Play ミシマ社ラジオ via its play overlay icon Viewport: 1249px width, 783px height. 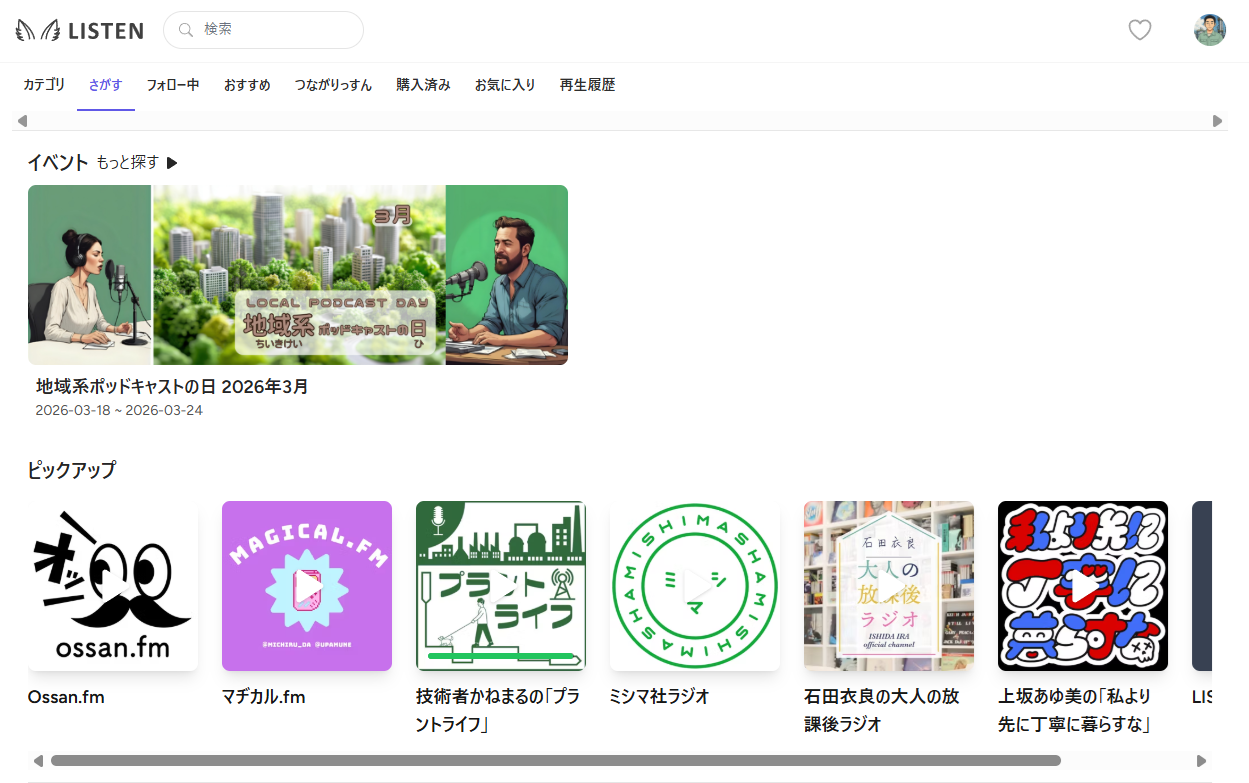pos(694,585)
